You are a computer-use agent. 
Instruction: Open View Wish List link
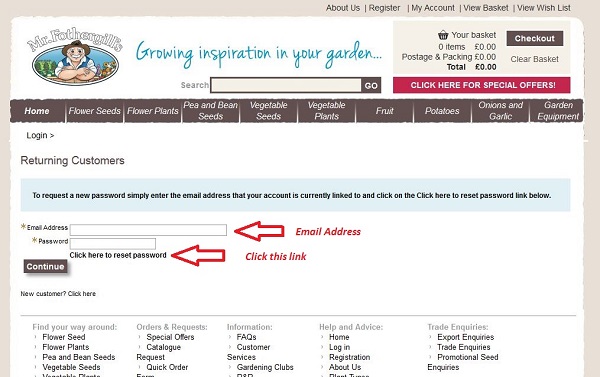[x=544, y=8]
